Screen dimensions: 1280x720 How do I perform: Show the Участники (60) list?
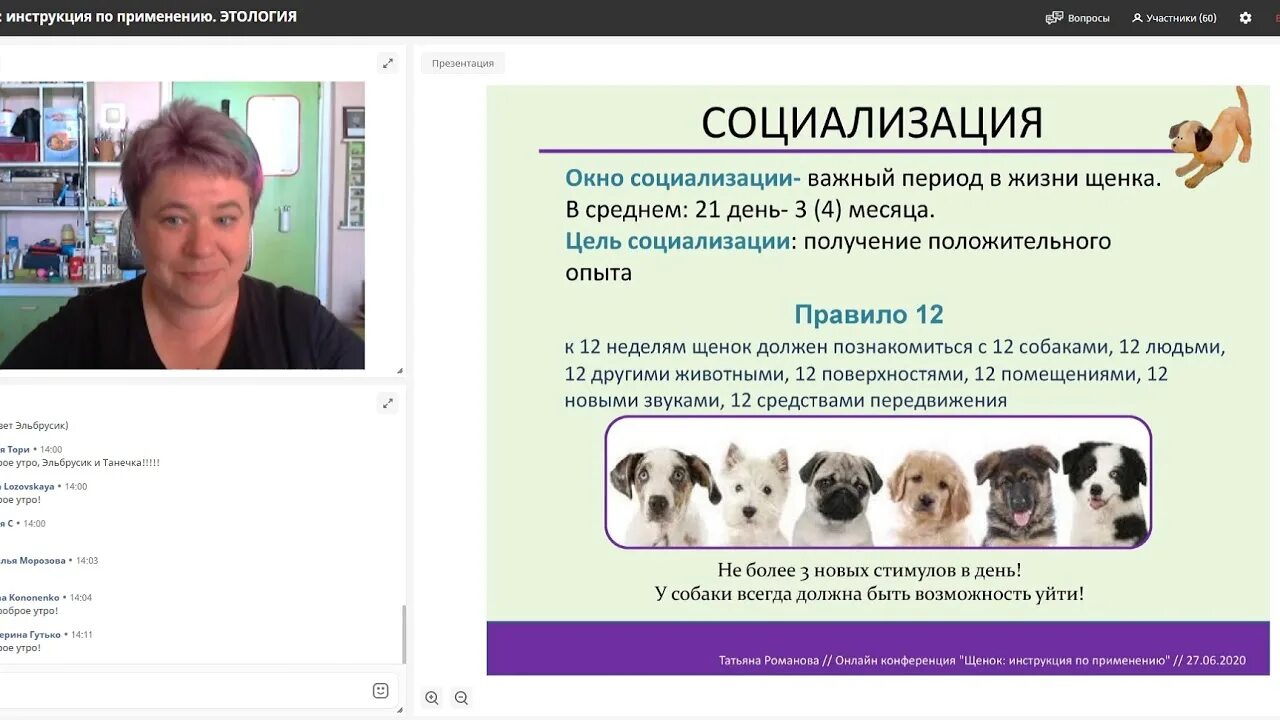coord(1174,18)
